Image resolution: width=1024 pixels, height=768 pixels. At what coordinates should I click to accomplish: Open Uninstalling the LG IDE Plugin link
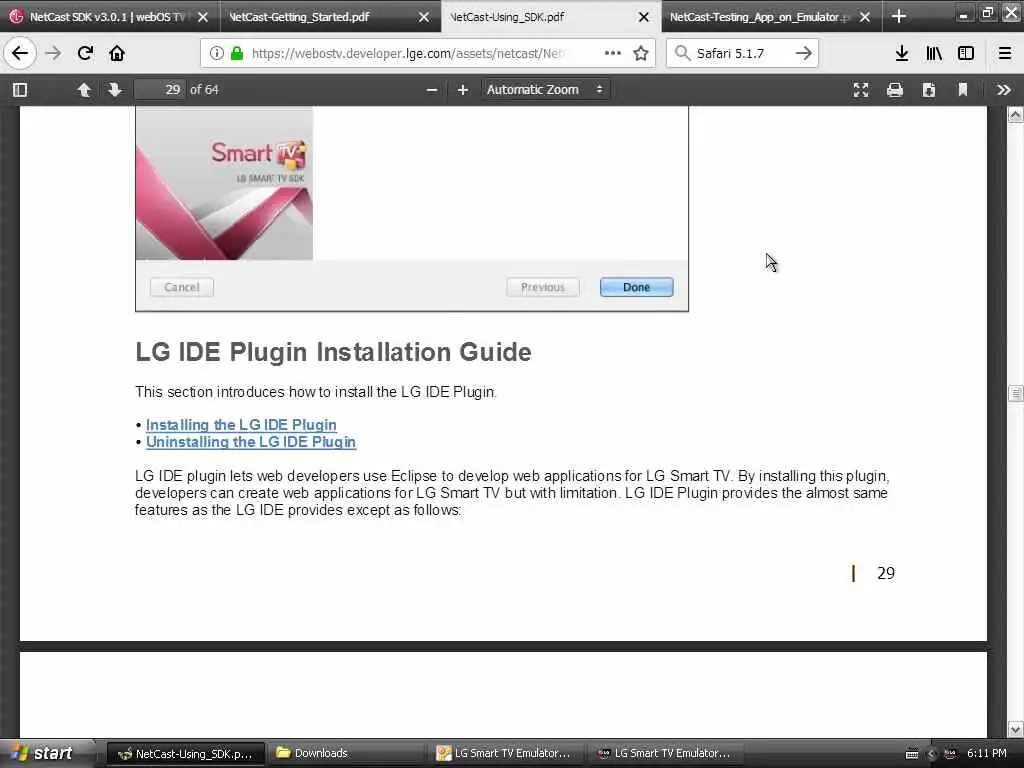[251, 442]
